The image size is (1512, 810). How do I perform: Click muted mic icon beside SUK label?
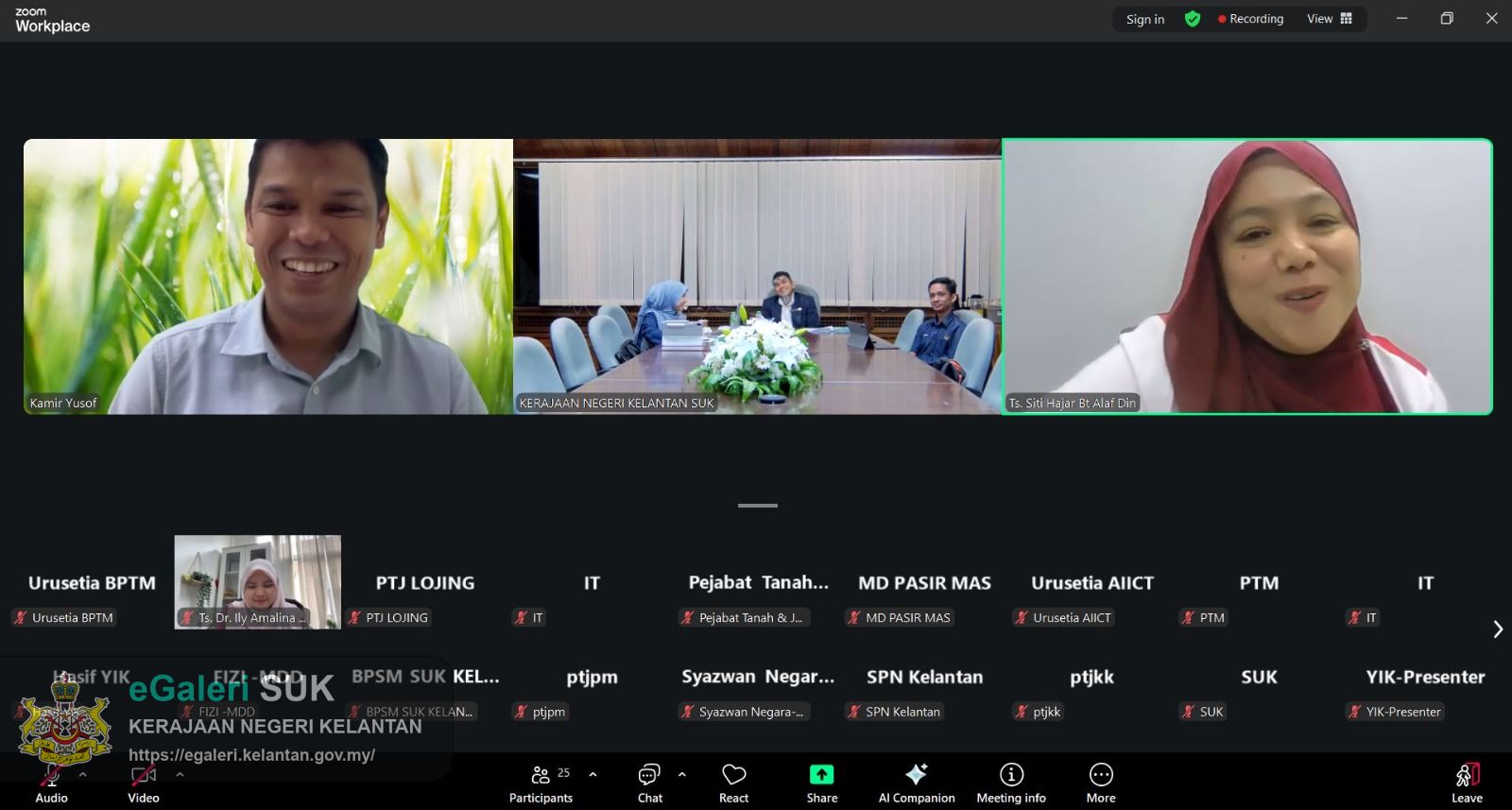tap(1188, 712)
